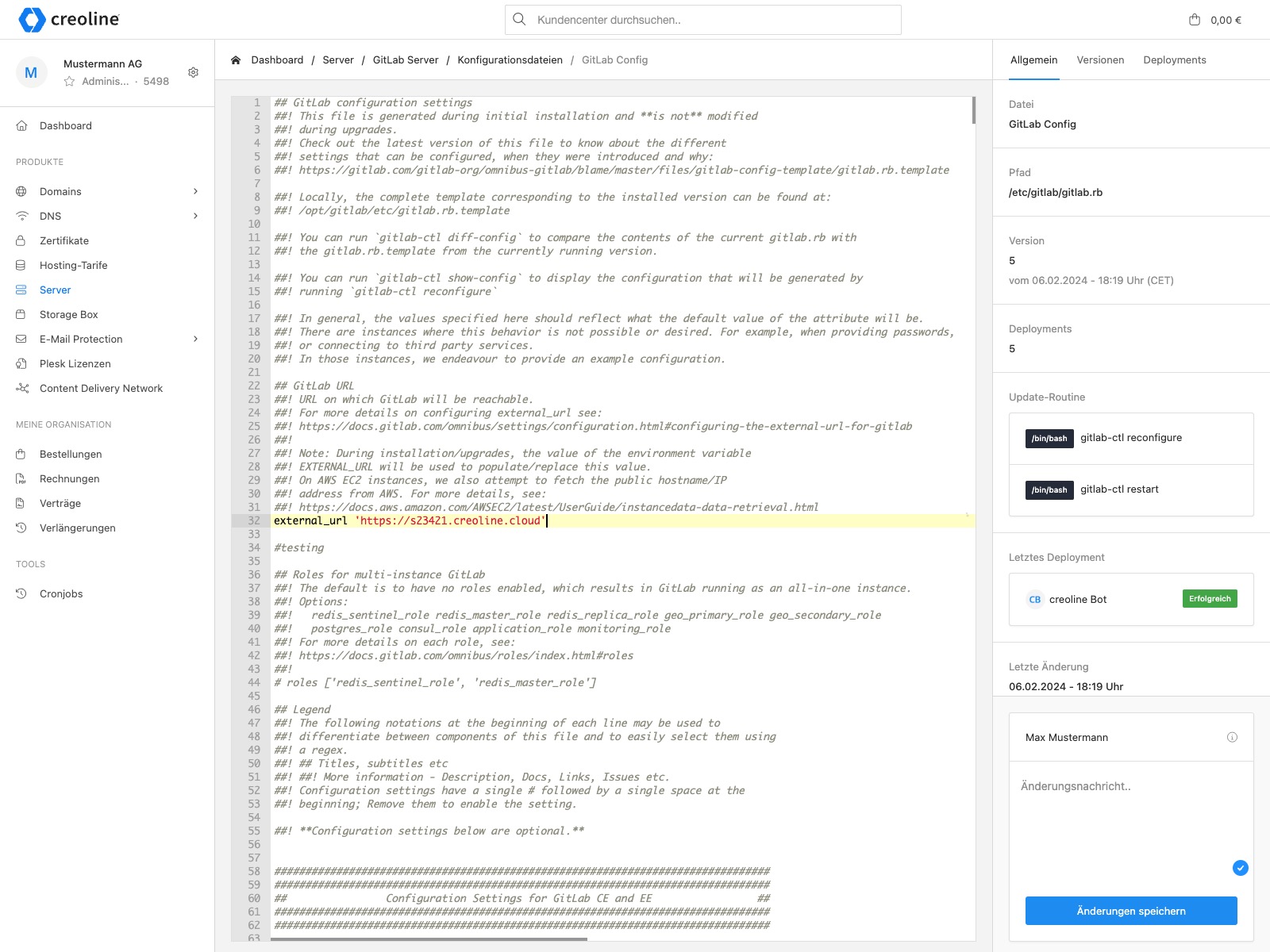Click Dashboard breadcrumb link
Screen dimensions: 1270x952
tap(277, 59)
